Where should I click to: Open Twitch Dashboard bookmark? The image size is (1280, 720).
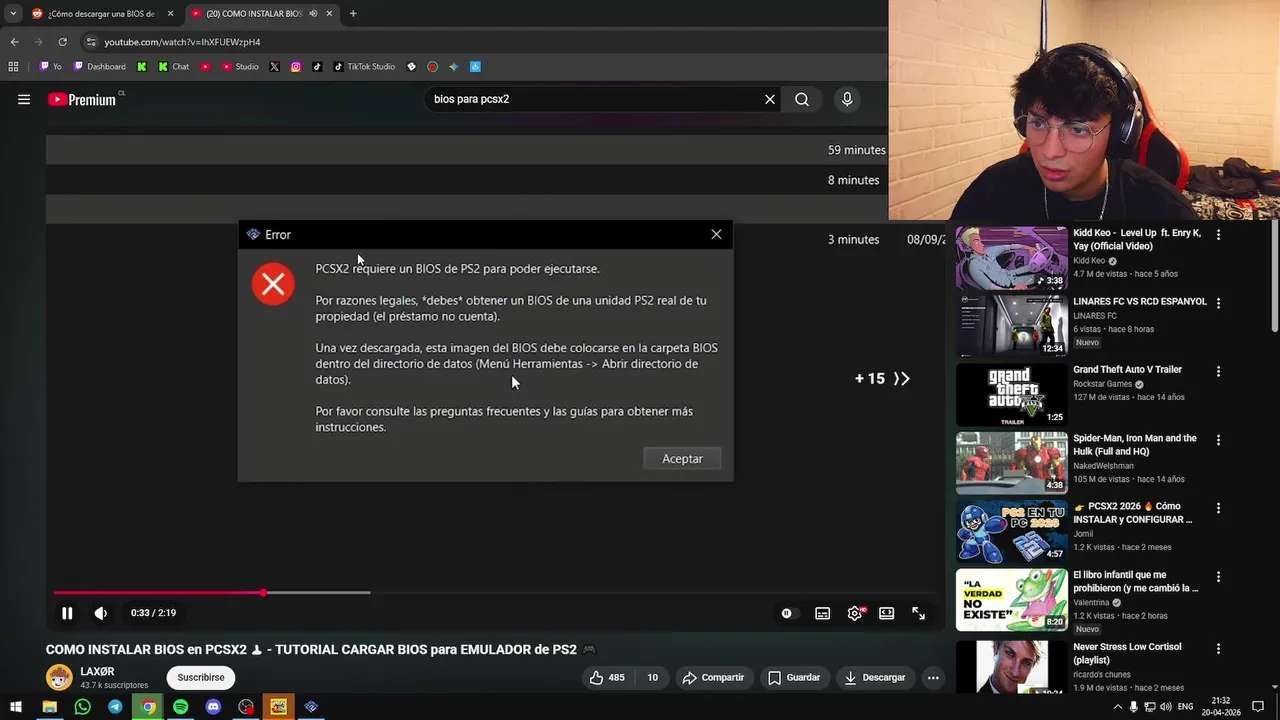tap(99, 67)
